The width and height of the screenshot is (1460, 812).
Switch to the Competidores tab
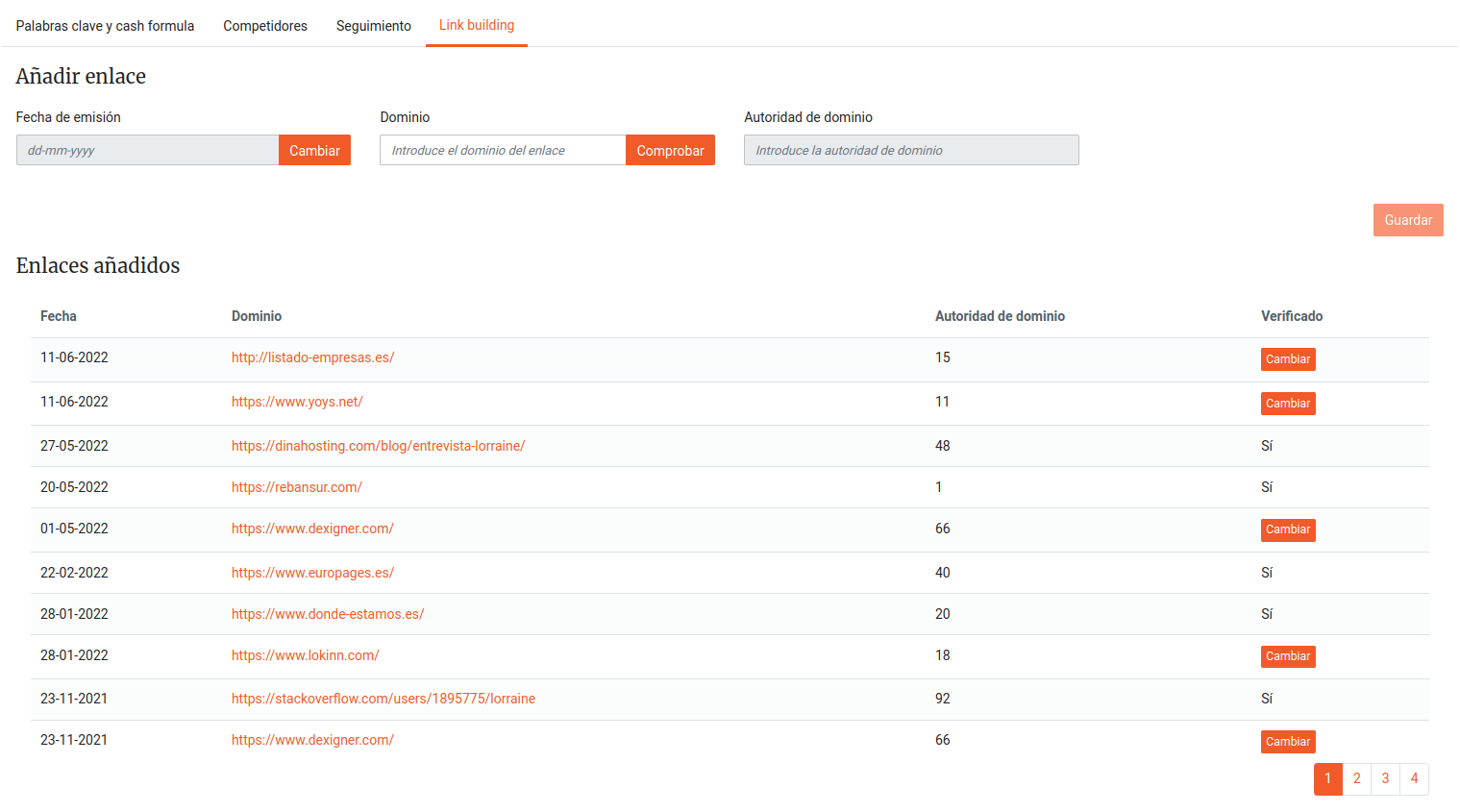click(x=265, y=26)
